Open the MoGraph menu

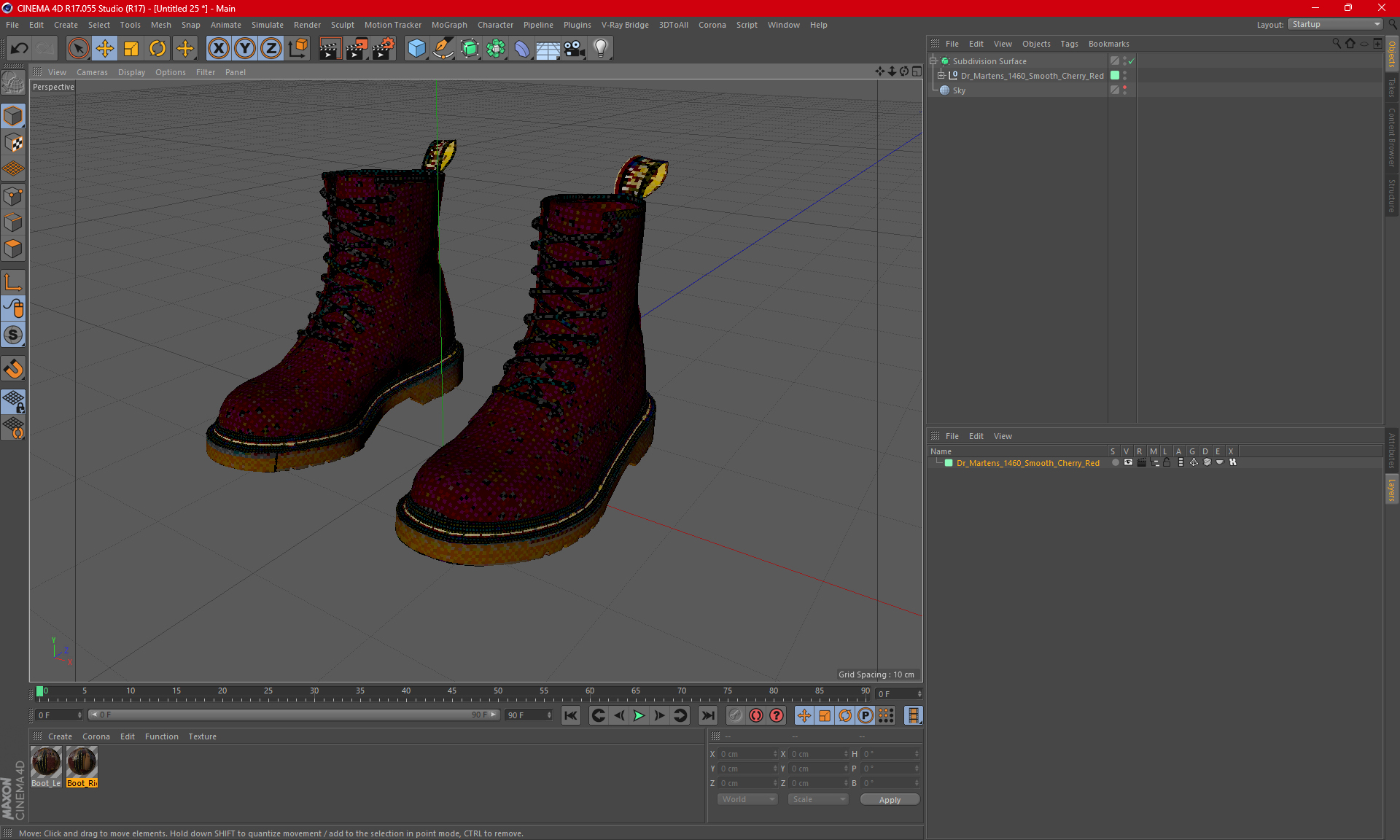tap(449, 25)
